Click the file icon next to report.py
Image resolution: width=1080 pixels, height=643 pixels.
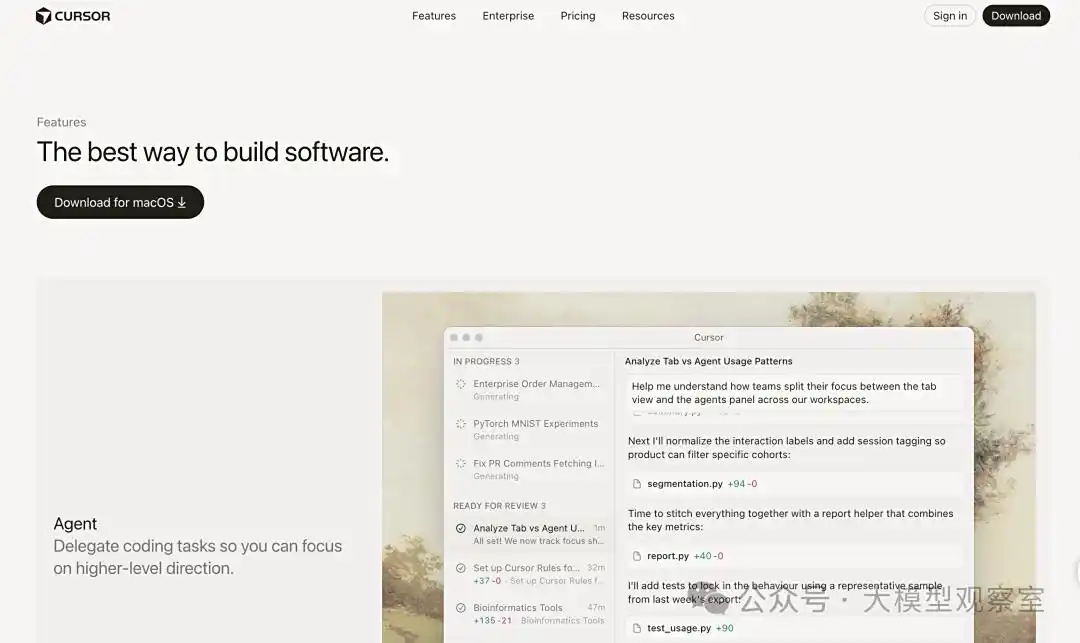[637, 556]
